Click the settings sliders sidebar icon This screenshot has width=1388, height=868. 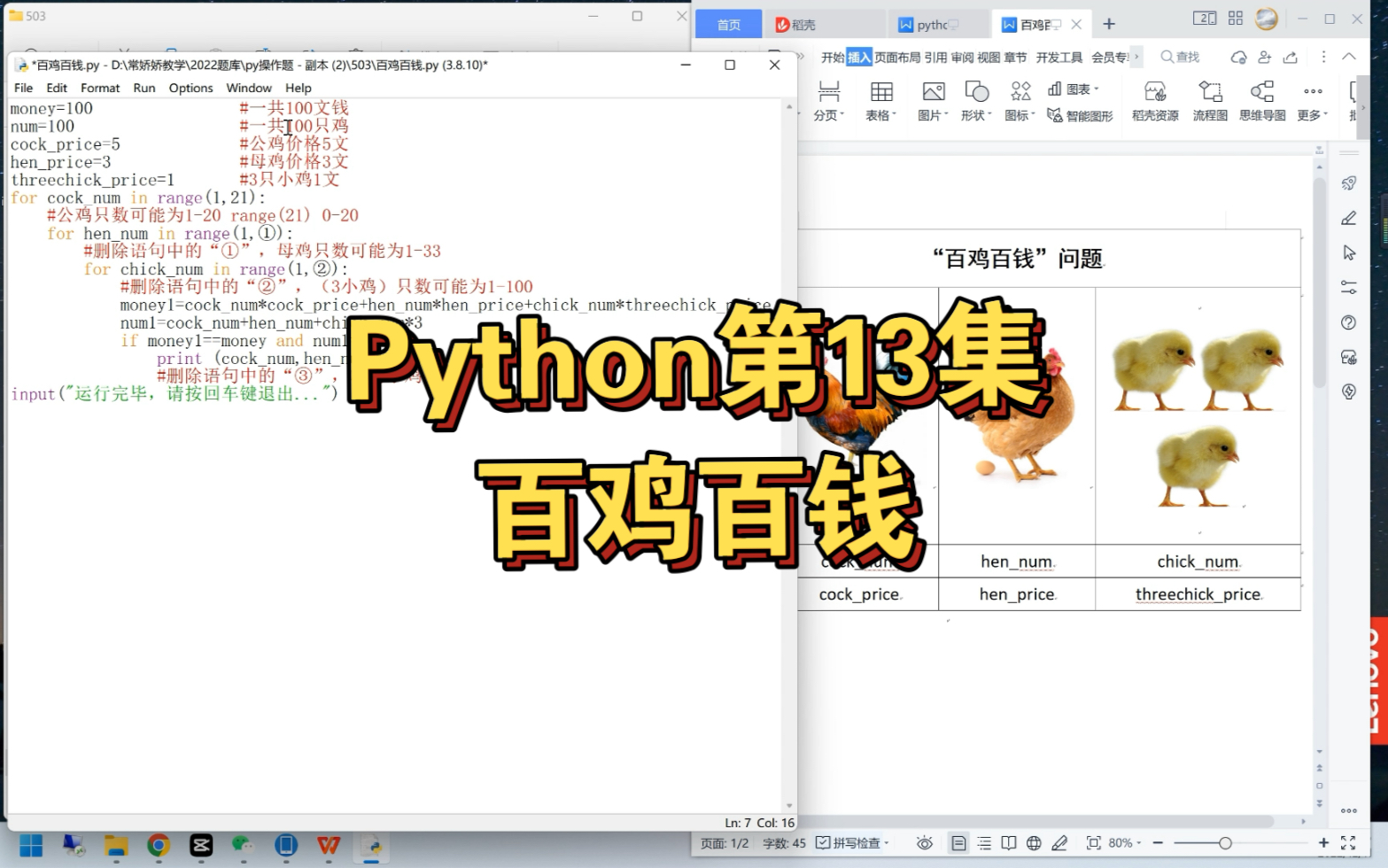[x=1349, y=287]
